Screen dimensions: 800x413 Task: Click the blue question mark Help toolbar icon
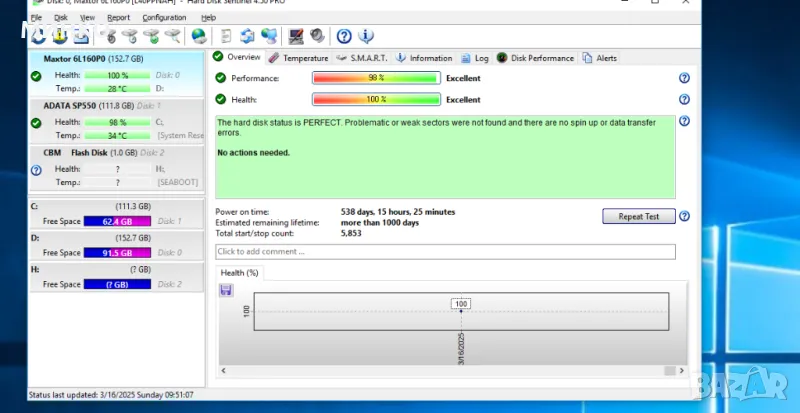coord(344,37)
